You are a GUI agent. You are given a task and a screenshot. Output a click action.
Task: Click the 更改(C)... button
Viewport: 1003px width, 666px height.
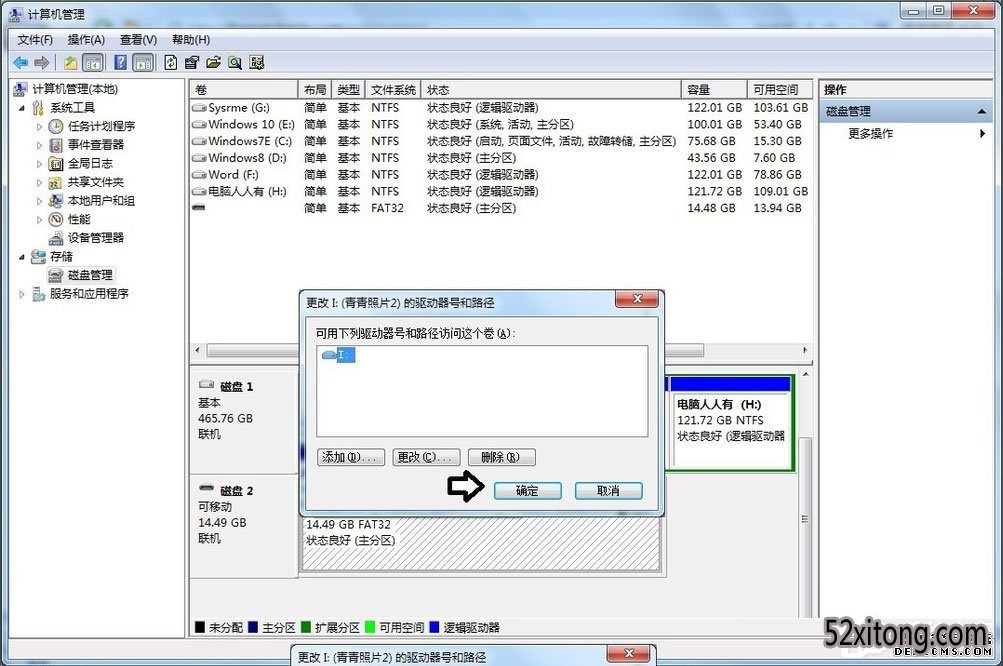click(x=426, y=457)
